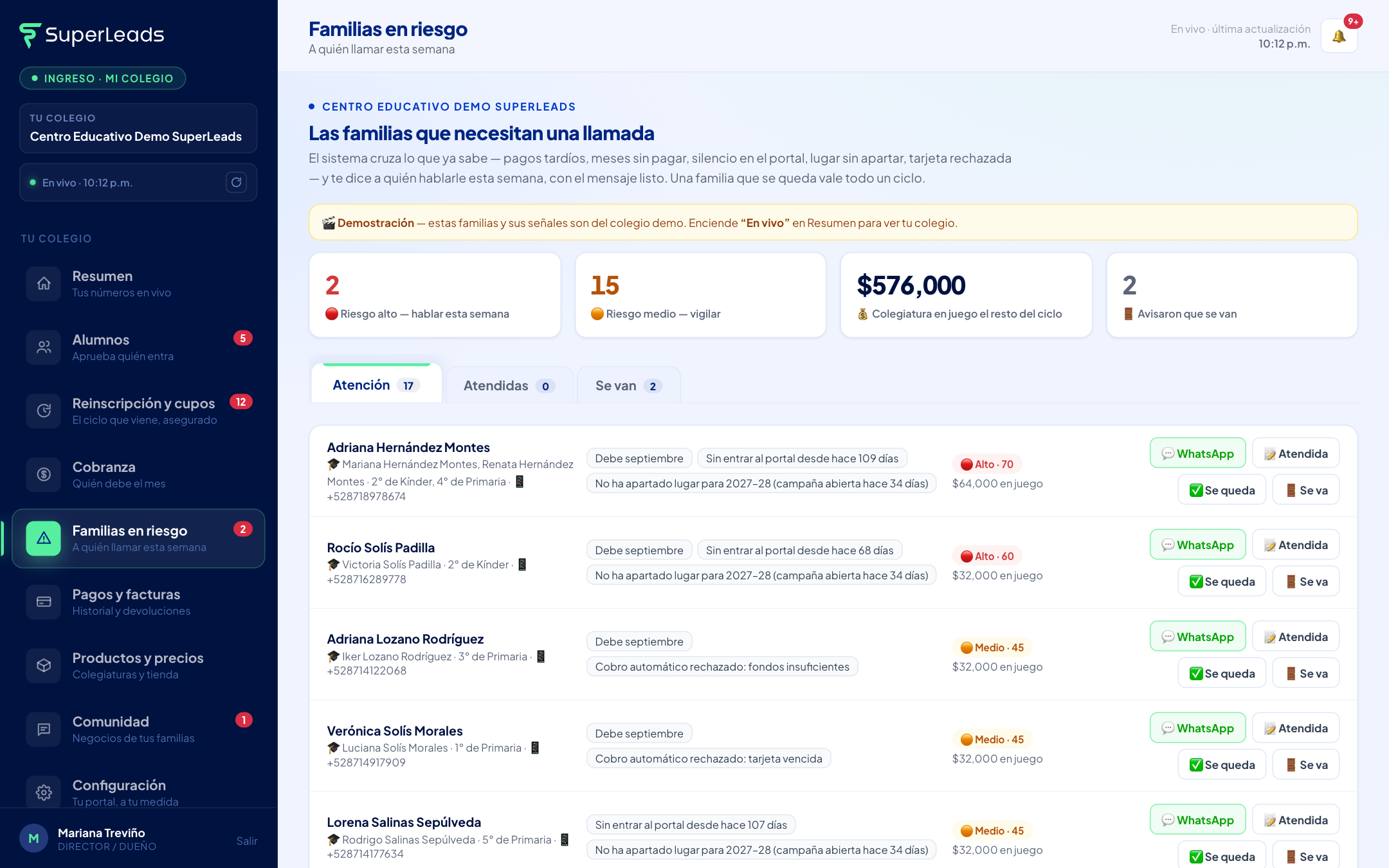Image resolution: width=1389 pixels, height=868 pixels.
Task: Mark Verónica Solís Morales as Se va
Action: (1306, 764)
